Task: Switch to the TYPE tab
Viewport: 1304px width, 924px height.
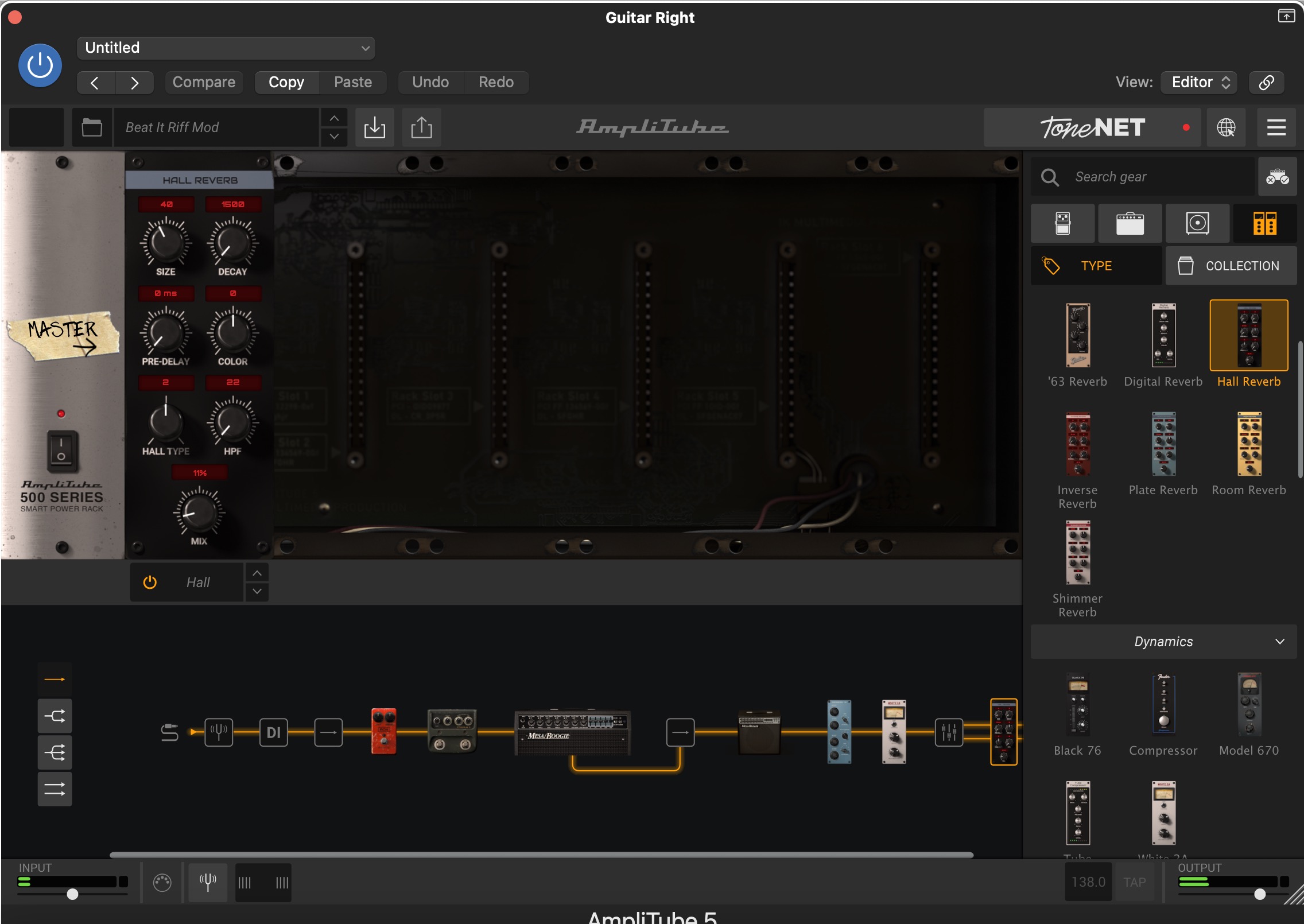Action: [1096, 266]
